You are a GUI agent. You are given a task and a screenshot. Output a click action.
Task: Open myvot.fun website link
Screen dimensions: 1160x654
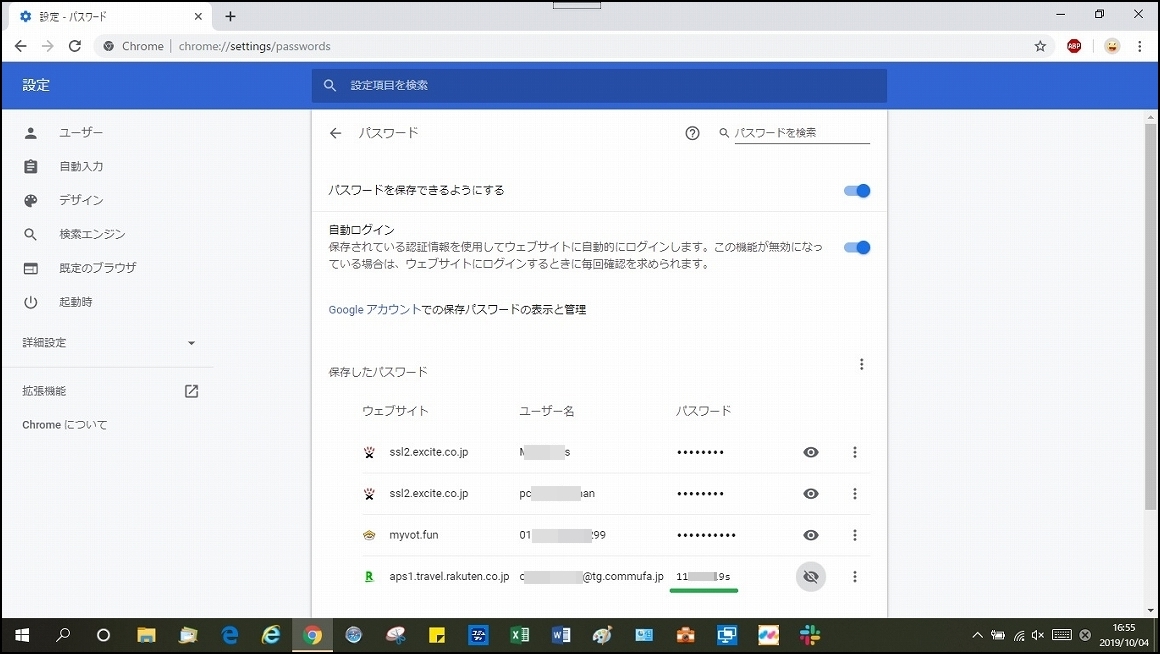(x=414, y=535)
